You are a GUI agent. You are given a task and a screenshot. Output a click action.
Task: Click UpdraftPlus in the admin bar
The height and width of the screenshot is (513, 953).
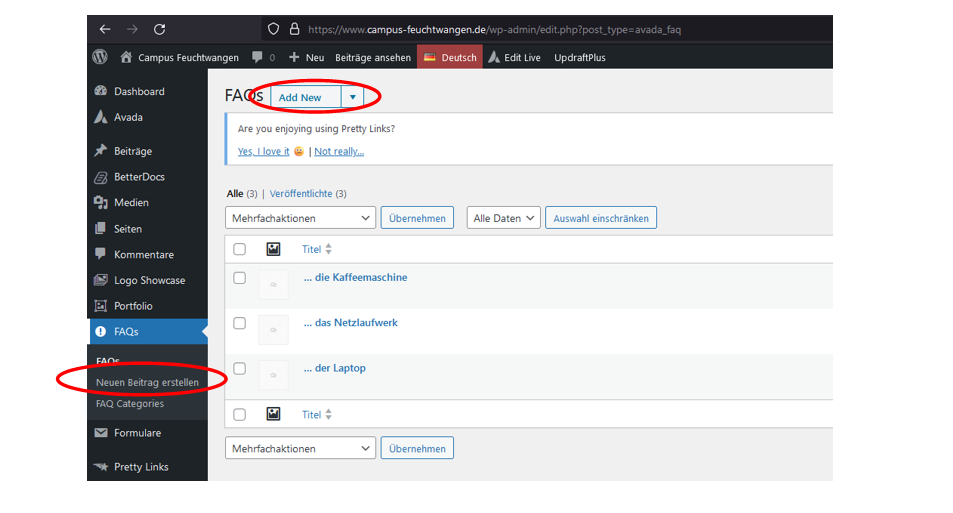[580, 57]
